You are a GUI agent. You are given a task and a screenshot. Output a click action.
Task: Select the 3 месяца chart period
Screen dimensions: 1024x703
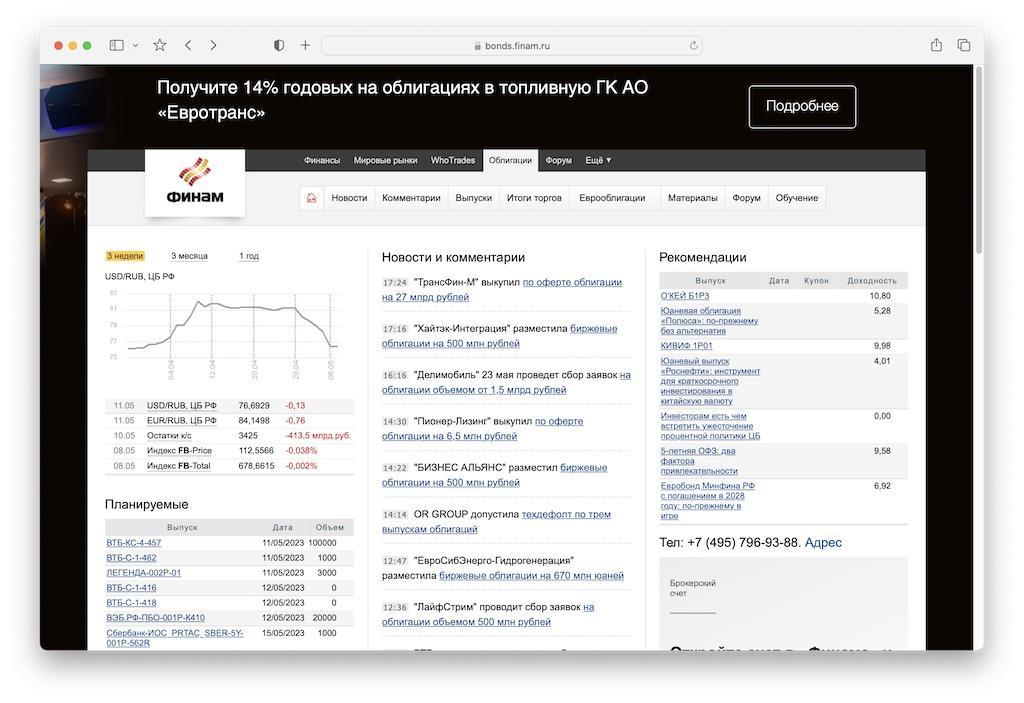click(189, 256)
